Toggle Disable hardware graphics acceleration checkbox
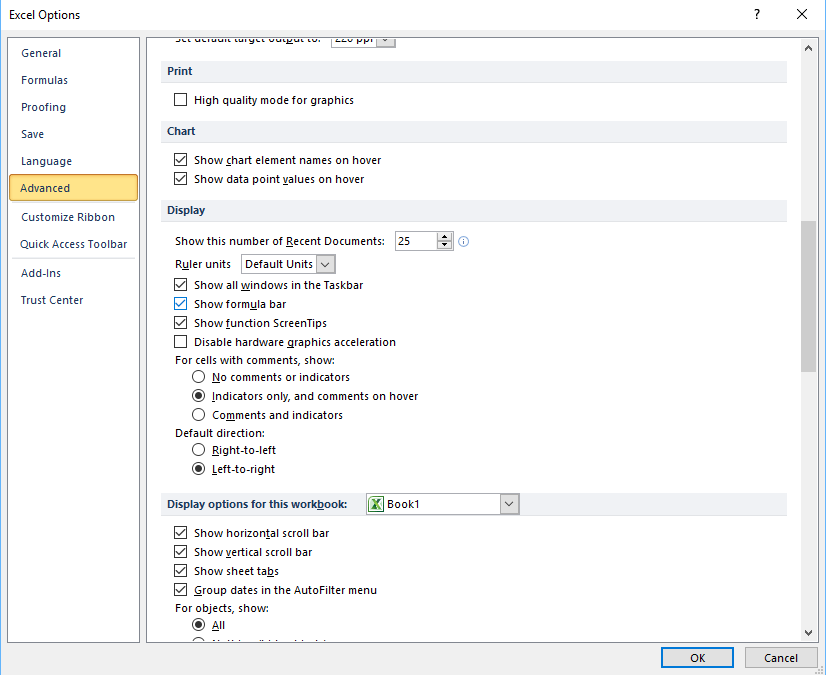This screenshot has width=826, height=675. click(181, 342)
